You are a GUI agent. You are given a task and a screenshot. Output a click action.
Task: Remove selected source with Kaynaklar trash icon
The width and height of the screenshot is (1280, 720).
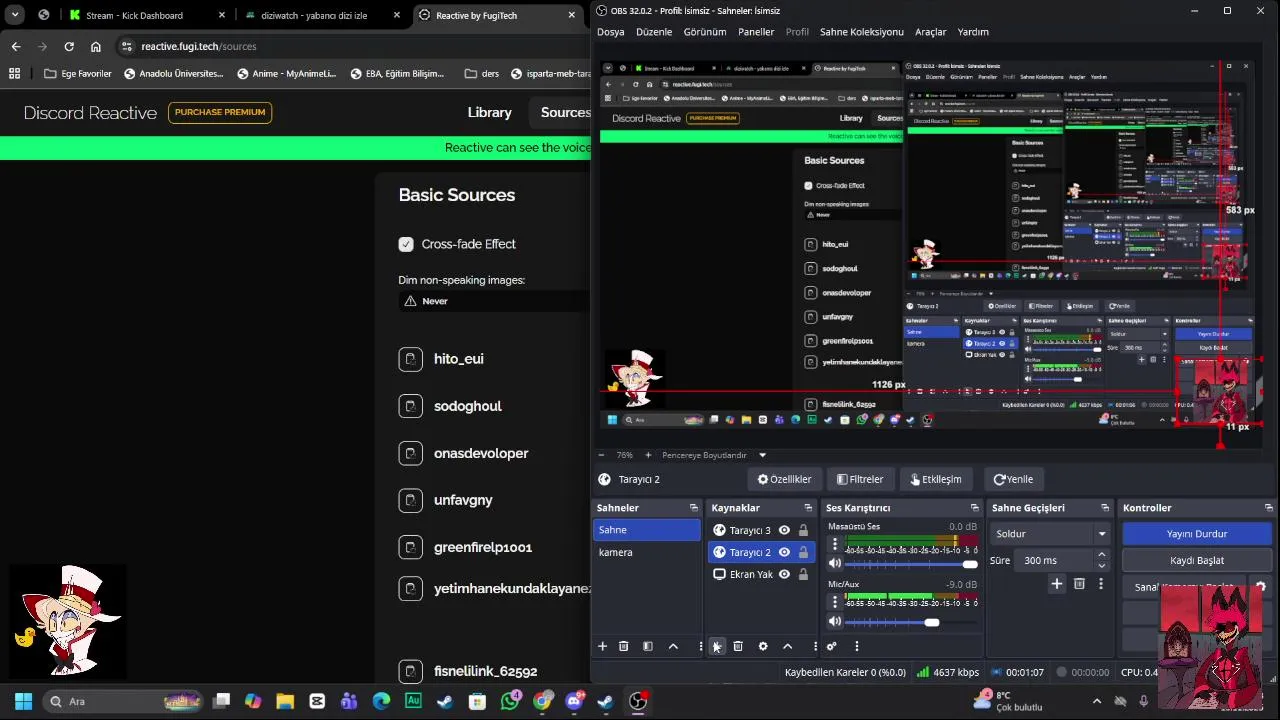[x=738, y=646]
